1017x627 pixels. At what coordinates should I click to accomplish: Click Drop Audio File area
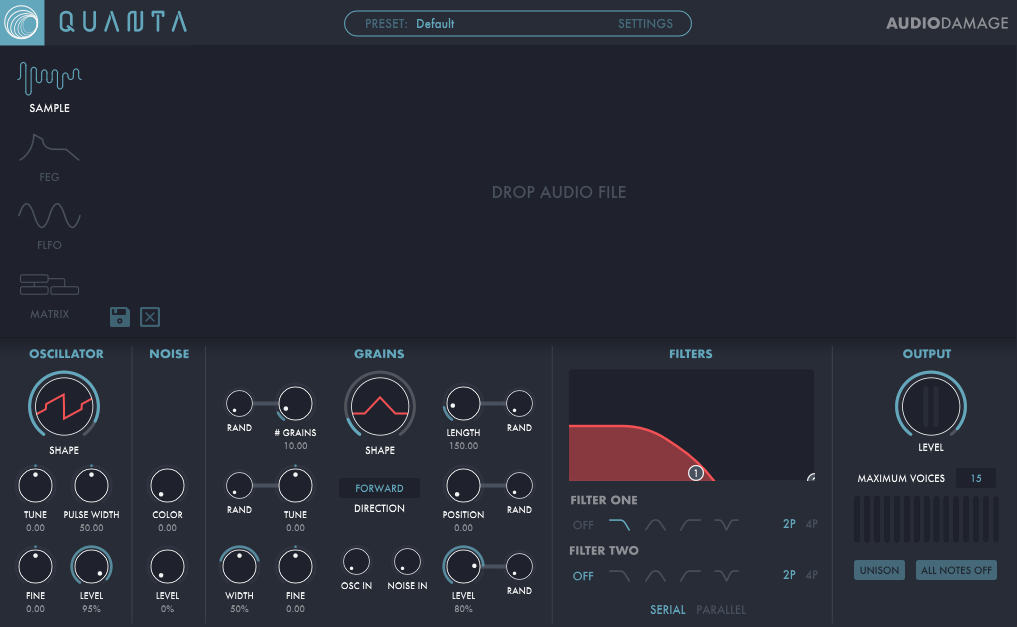pyautogui.click(x=558, y=192)
